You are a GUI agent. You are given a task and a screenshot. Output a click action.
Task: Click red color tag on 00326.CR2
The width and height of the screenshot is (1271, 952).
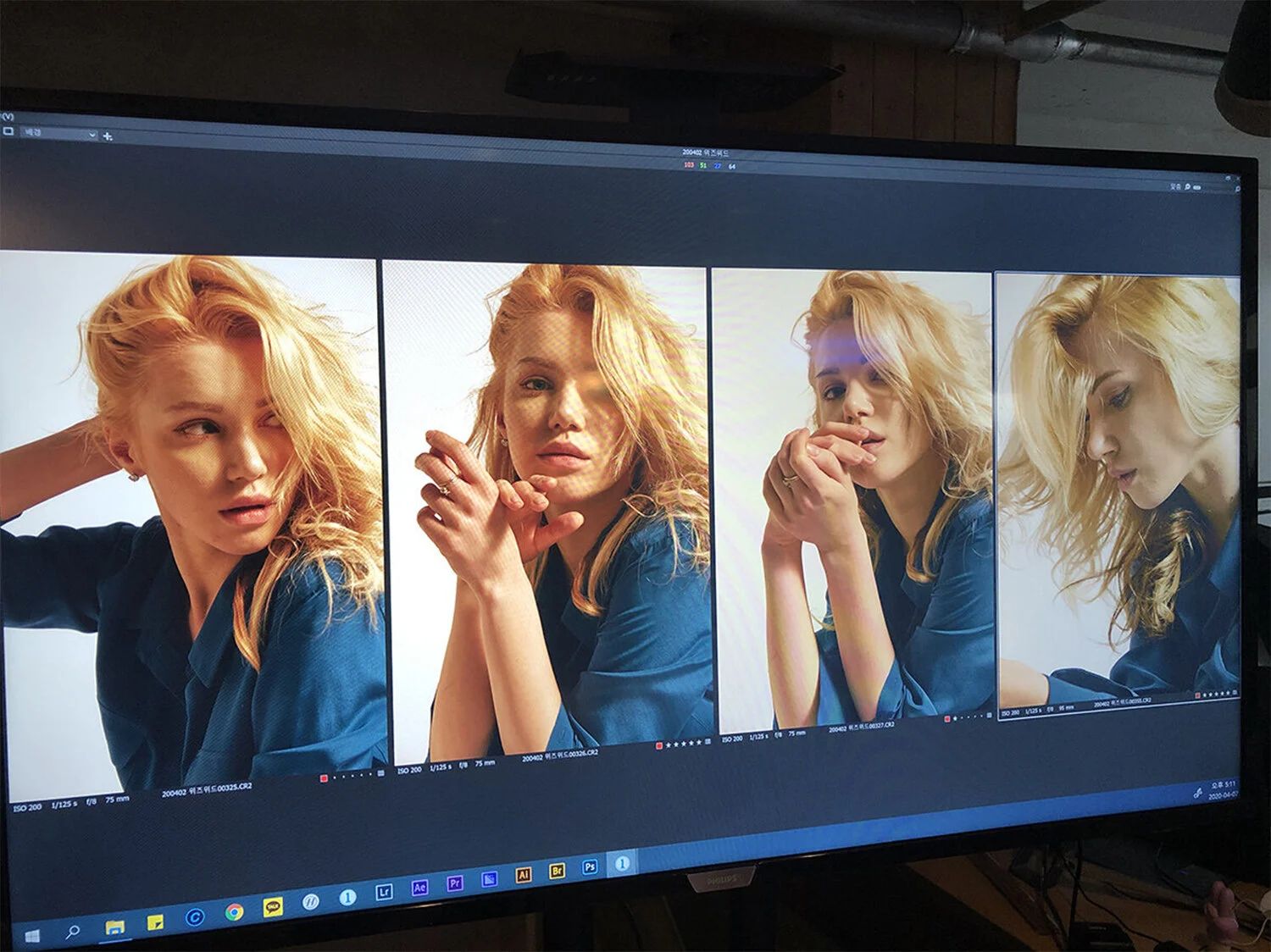tap(659, 745)
